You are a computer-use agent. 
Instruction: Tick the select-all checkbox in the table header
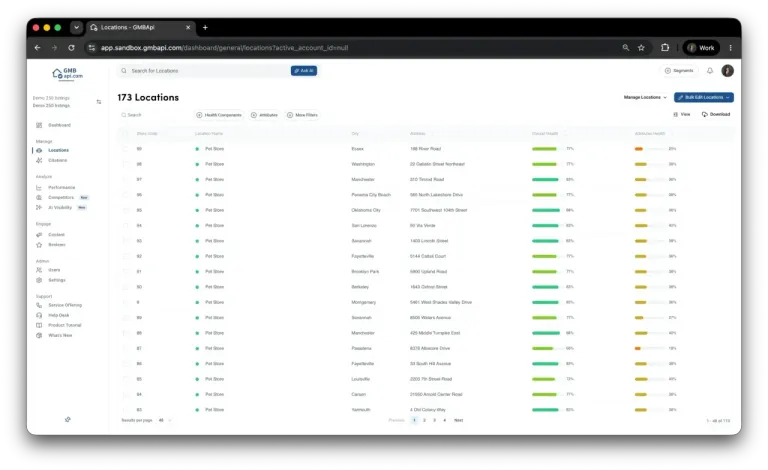(125, 134)
